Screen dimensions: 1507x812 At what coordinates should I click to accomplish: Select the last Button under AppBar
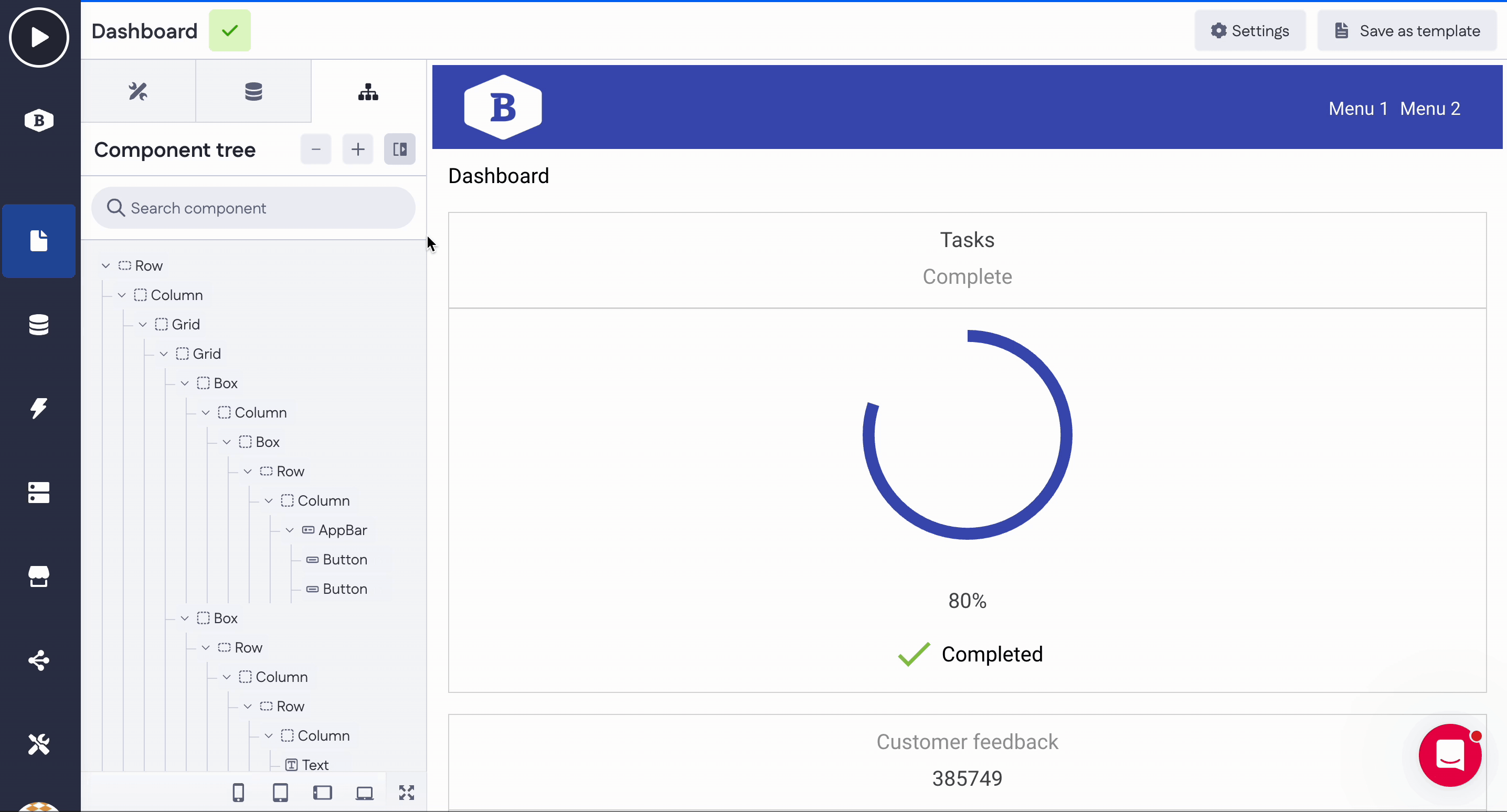(x=345, y=589)
